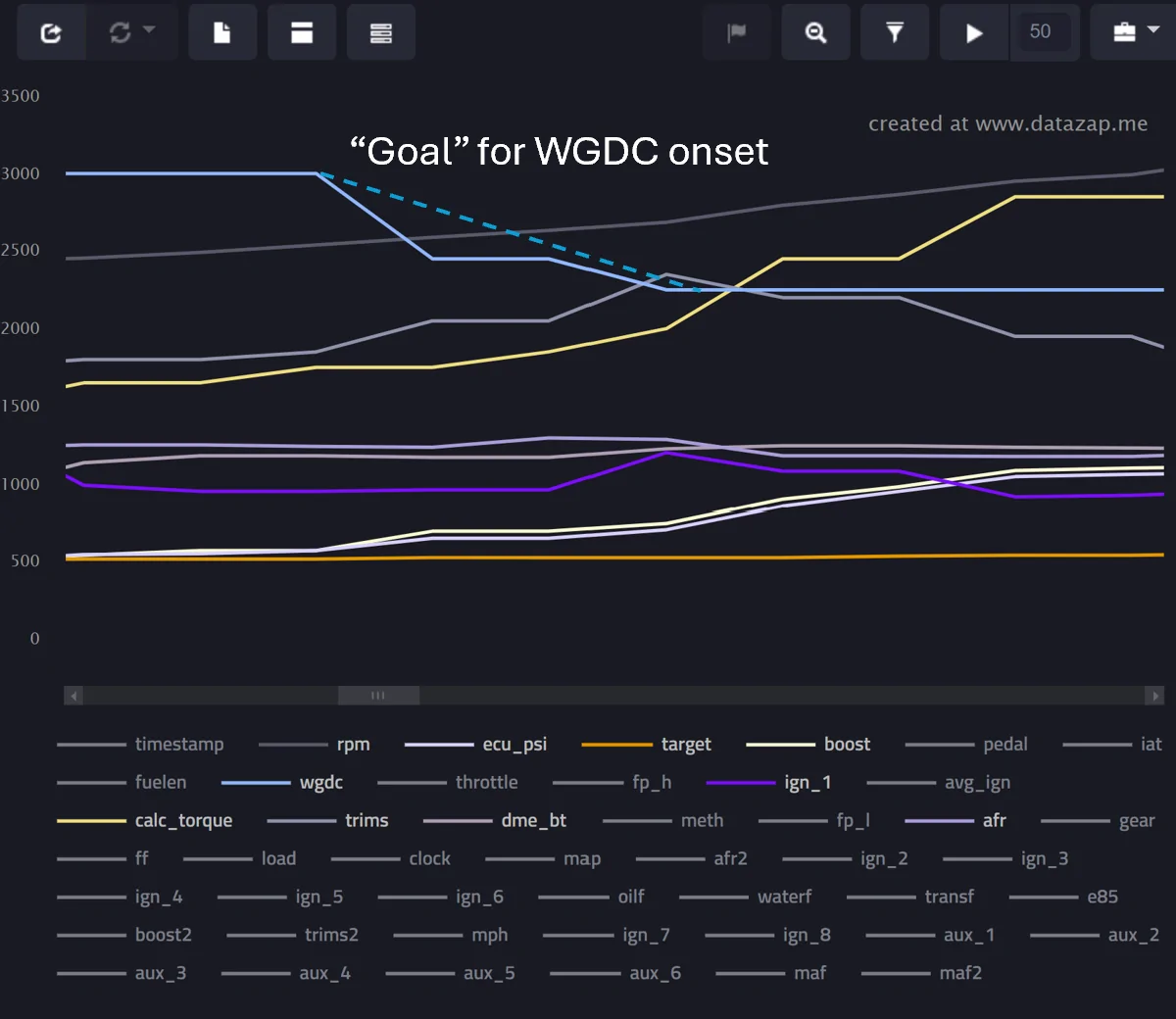Screen dimensions: 1176x1019
Task: Click the new document page icon
Action: point(222,32)
